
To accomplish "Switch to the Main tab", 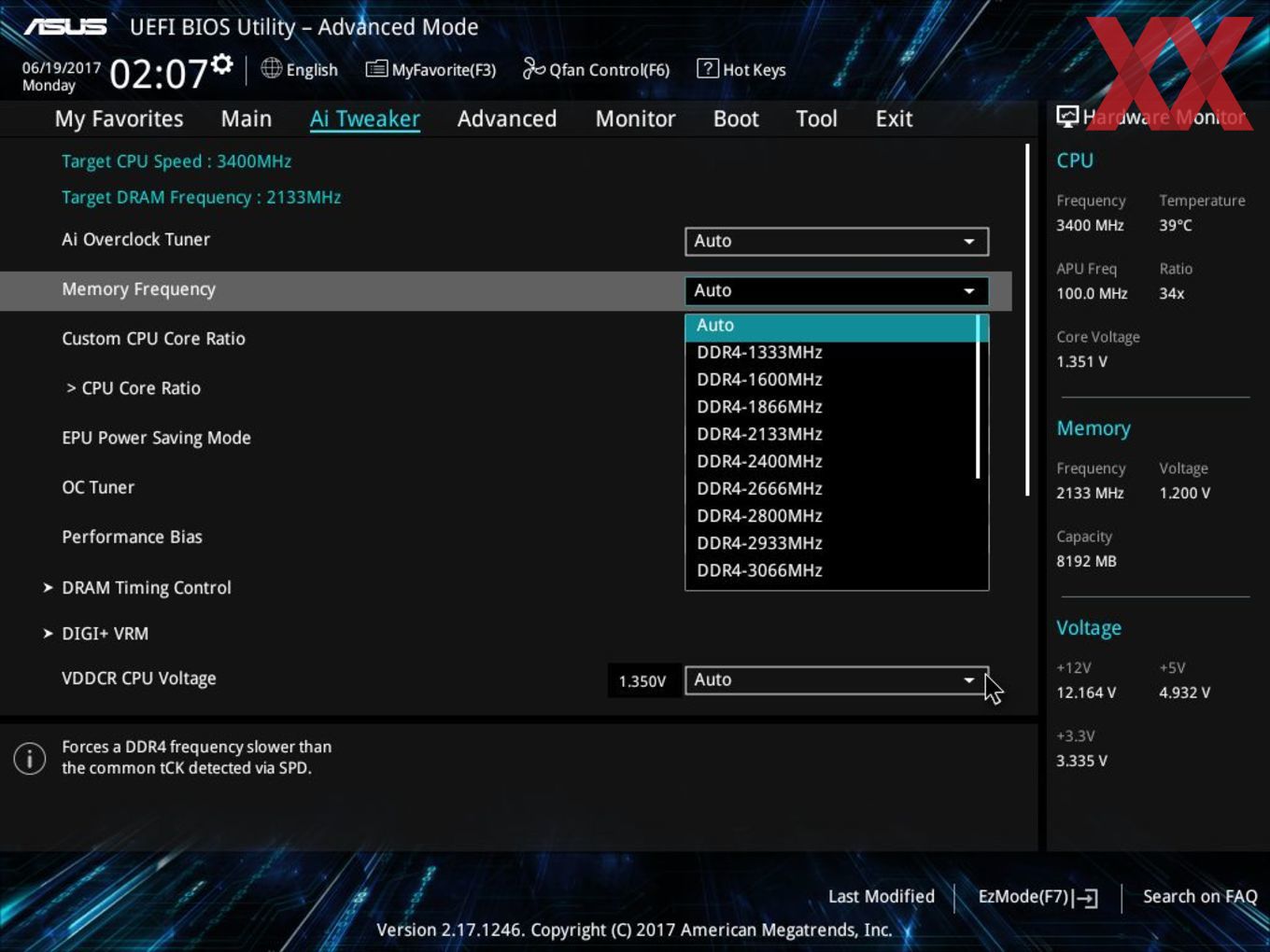I will pyautogui.click(x=247, y=119).
